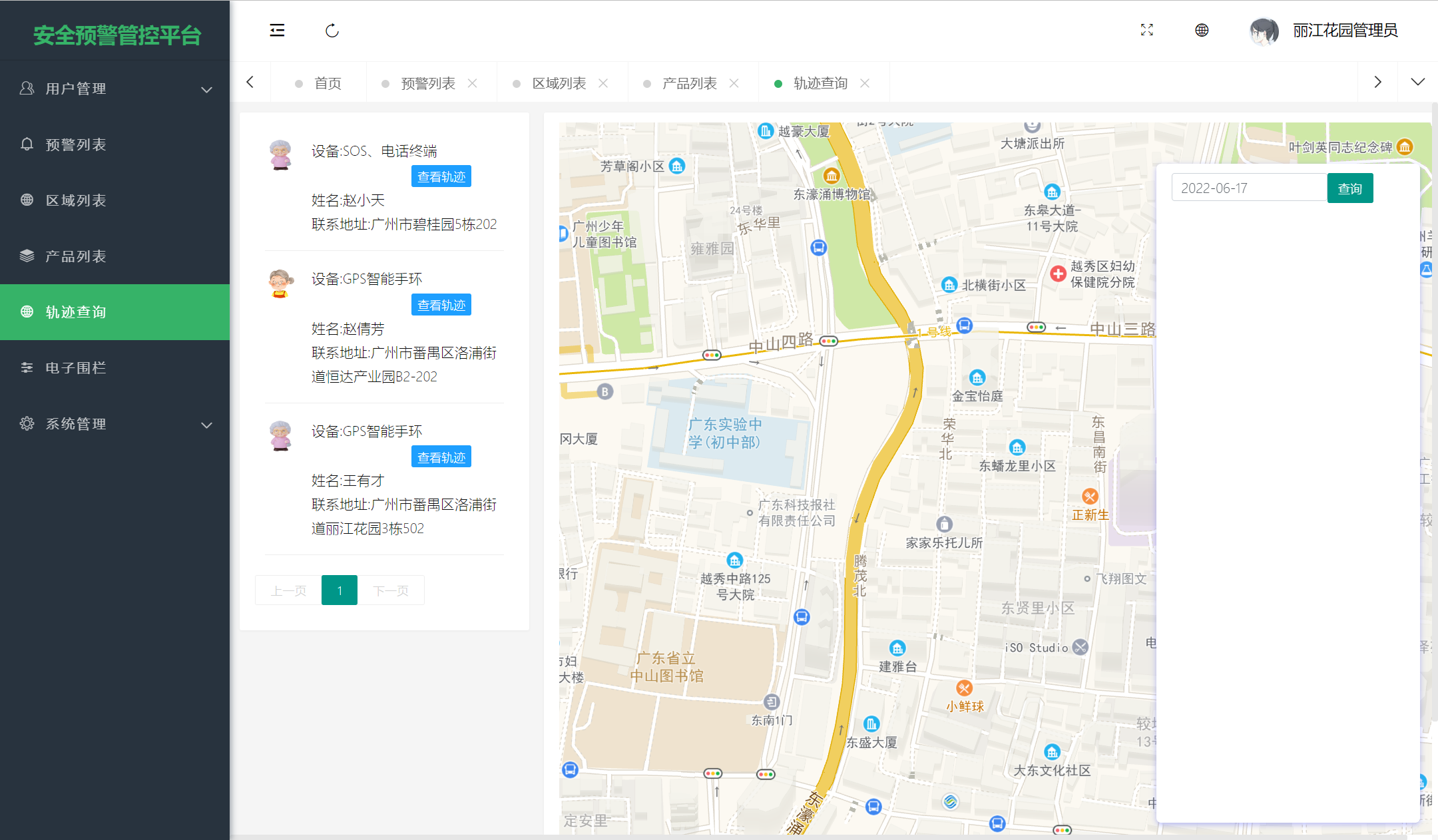The image size is (1438, 840).
Task: Click the admin avatar picture
Action: 1264,31
